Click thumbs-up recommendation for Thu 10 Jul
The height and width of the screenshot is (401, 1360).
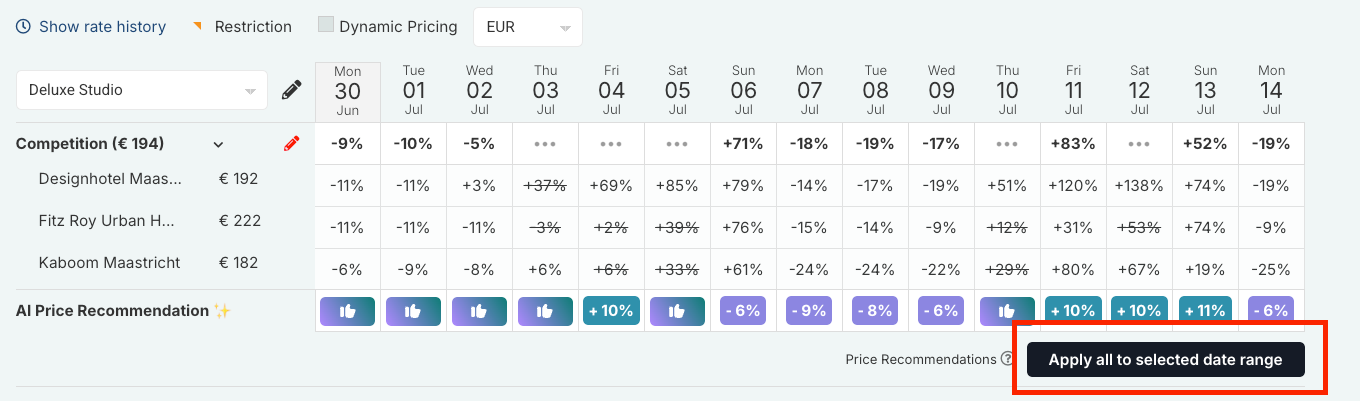(1007, 311)
